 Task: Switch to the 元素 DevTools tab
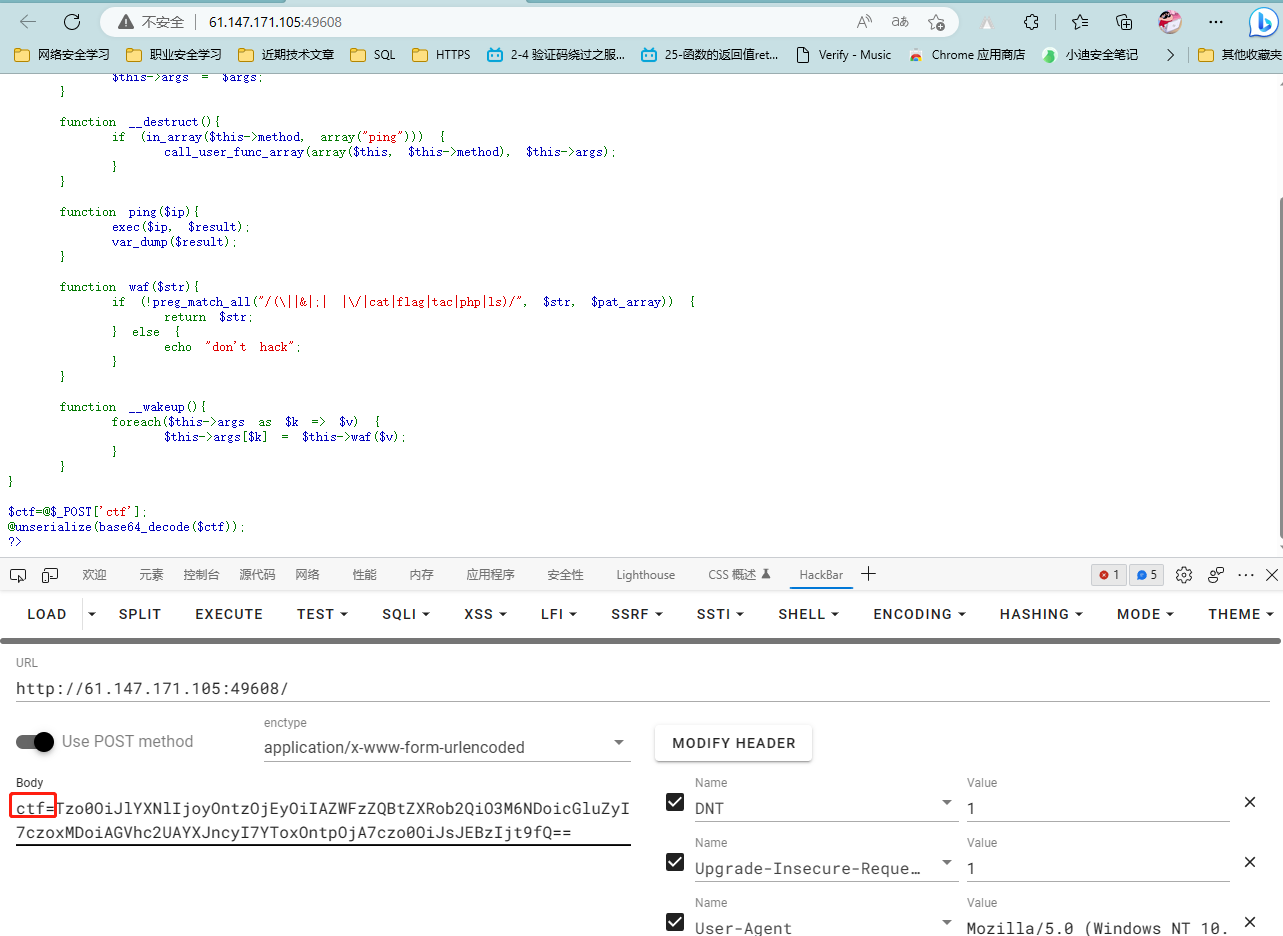click(x=151, y=575)
